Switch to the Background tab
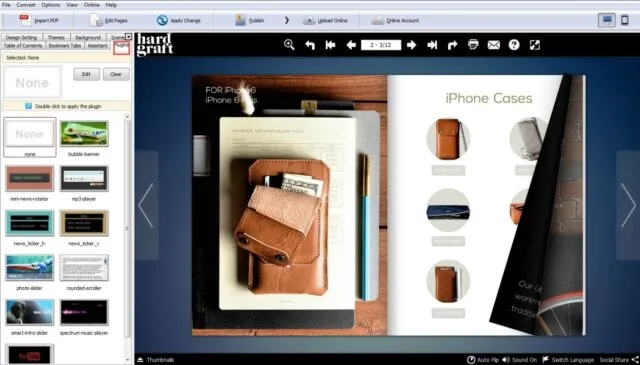 click(88, 37)
